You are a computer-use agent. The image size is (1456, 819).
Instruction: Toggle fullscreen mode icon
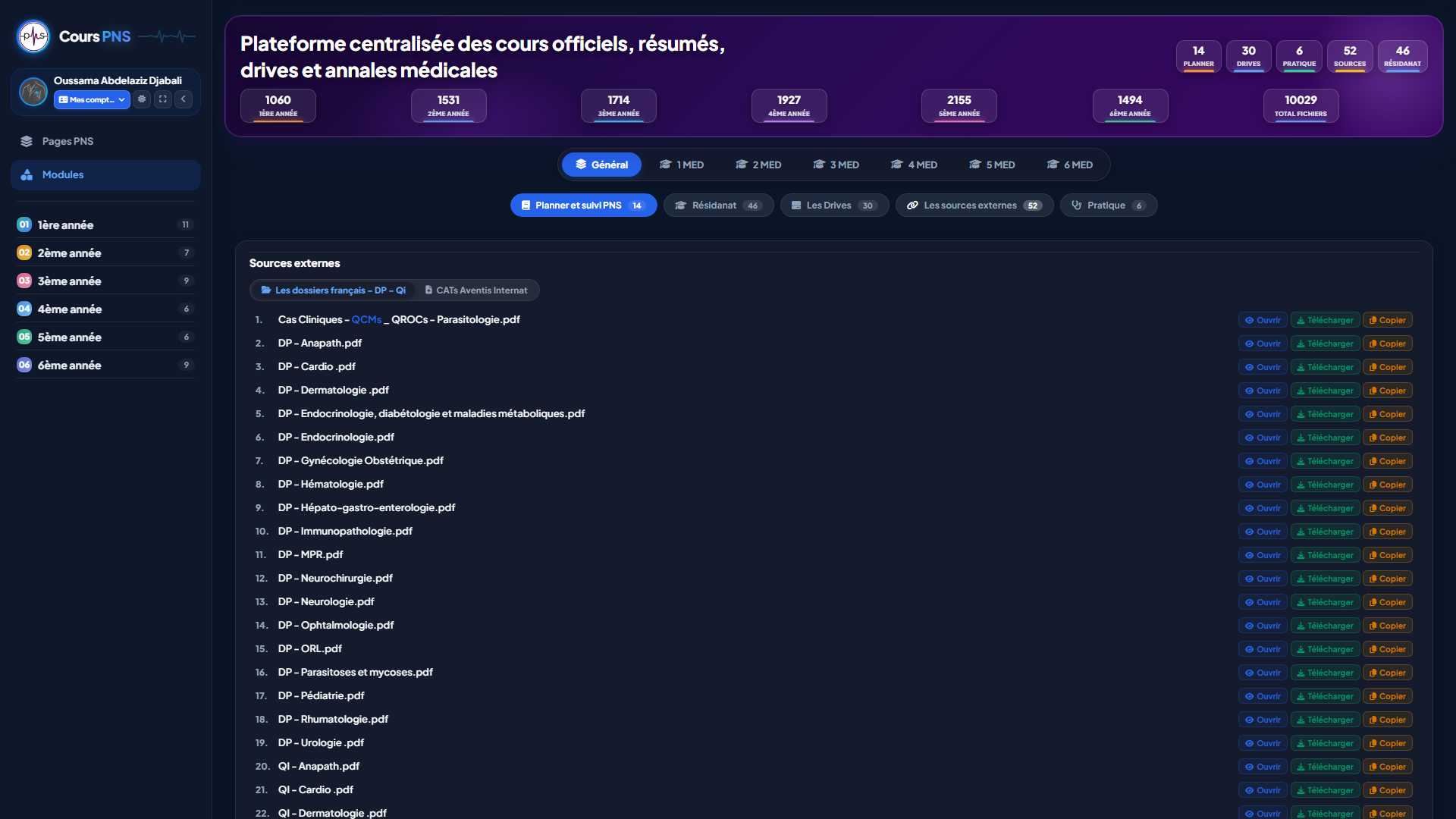[163, 99]
